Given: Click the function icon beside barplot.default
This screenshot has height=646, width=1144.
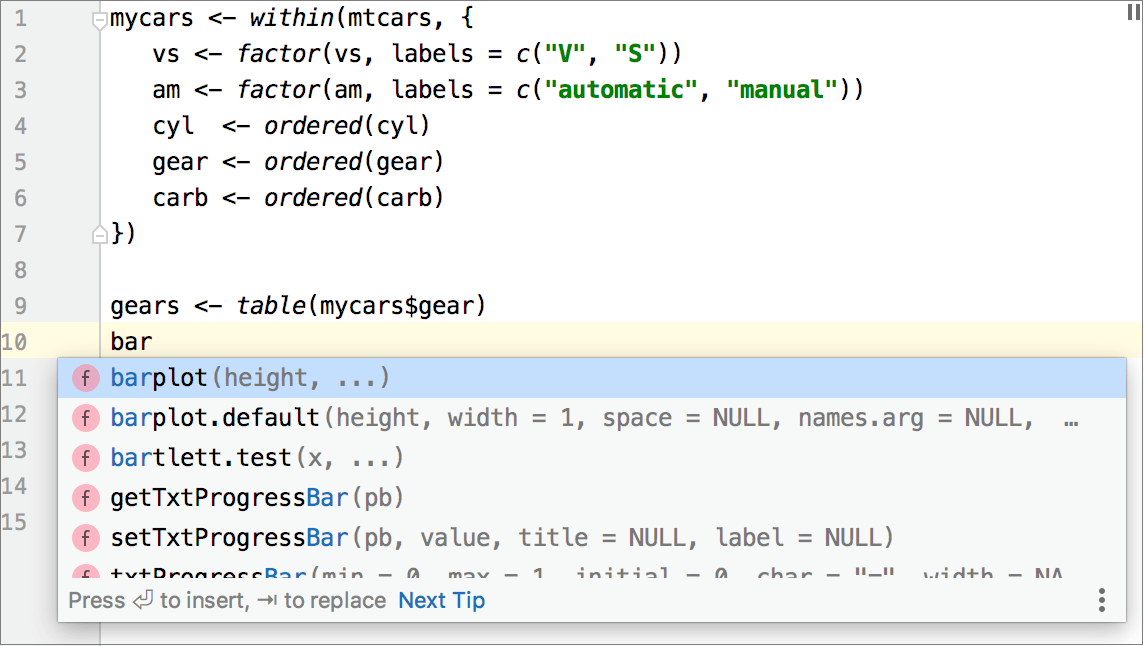Looking at the screenshot, I should click(x=85, y=418).
